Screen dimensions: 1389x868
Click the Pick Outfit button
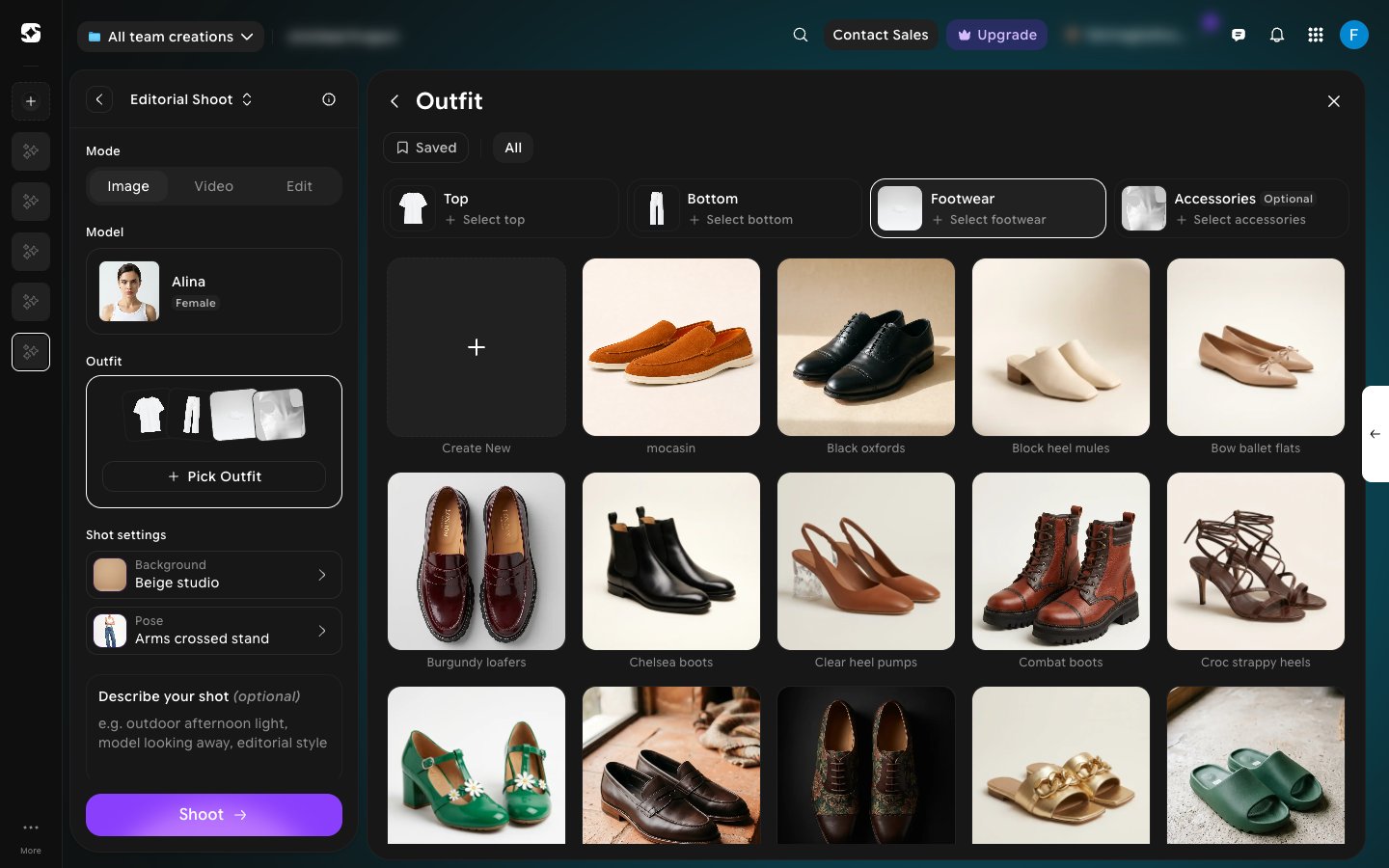(x=214, y=476)
